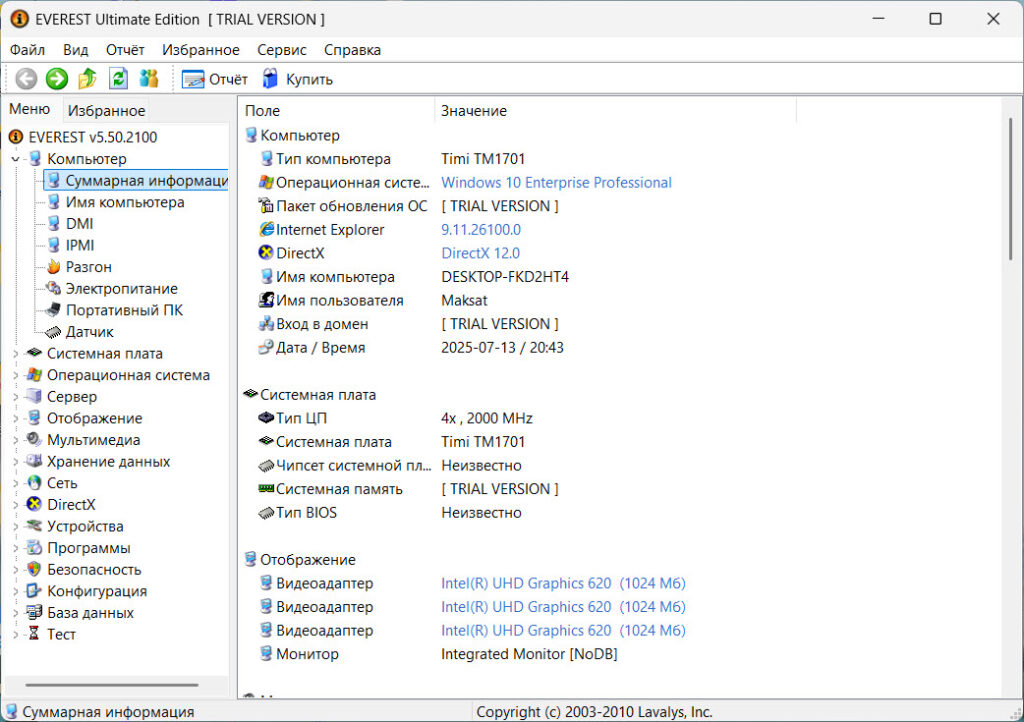The width and height of the screenshot is (1024, 722).
Task: Click the grey back arrow toolbar icon
Action: tap(26, 79)
